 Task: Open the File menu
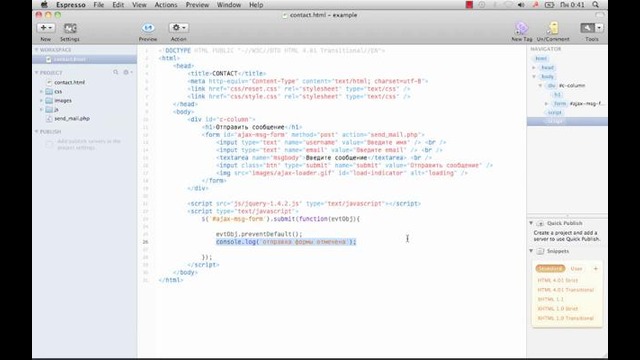[98, 5]
